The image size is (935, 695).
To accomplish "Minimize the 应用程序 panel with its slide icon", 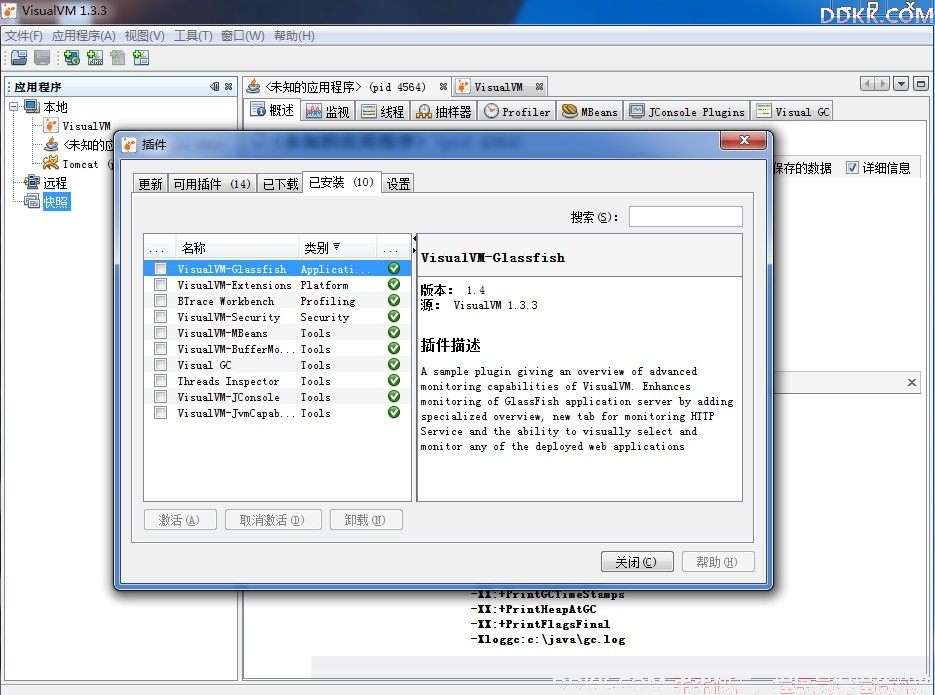I will click(x=215, y=86).
